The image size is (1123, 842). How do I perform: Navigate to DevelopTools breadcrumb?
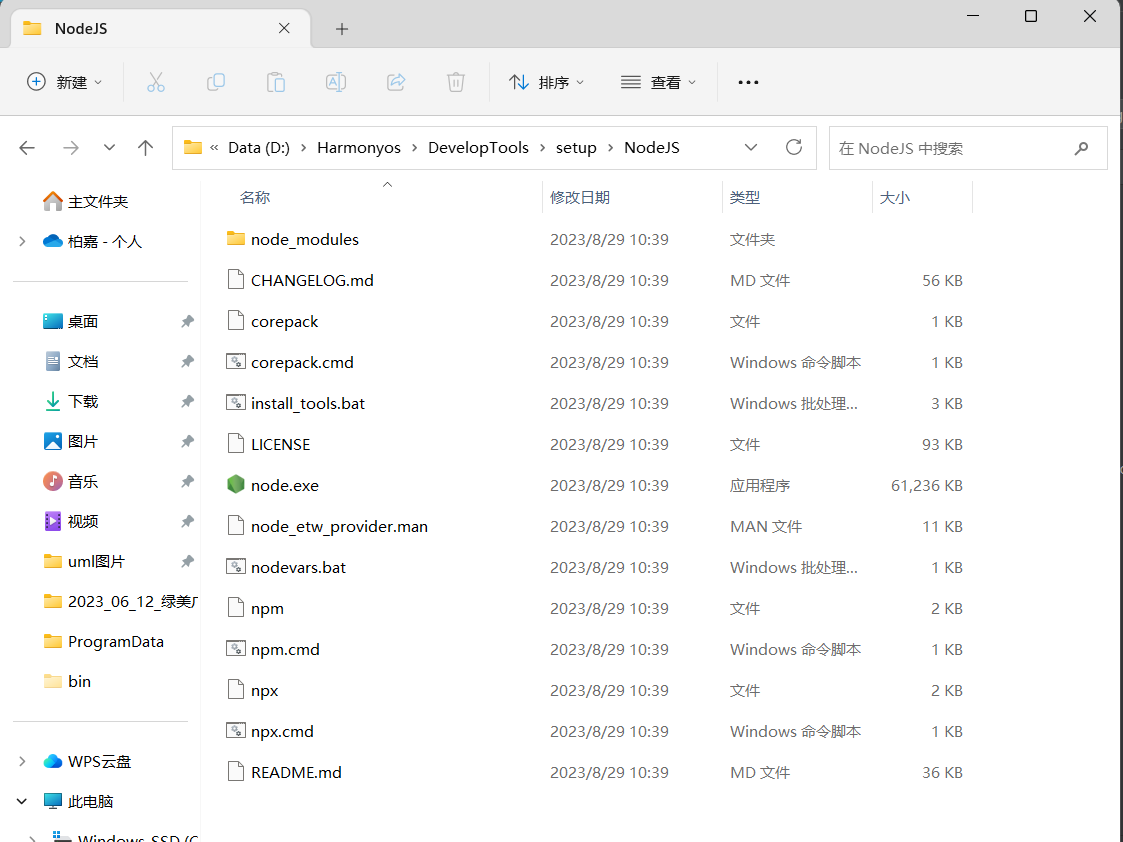tap(478, 147)
